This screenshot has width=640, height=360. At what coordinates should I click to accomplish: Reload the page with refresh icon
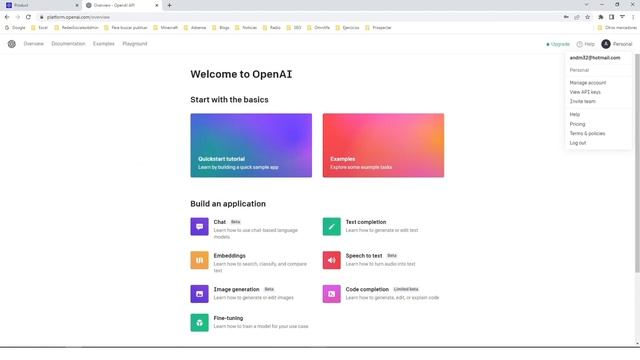28,17
